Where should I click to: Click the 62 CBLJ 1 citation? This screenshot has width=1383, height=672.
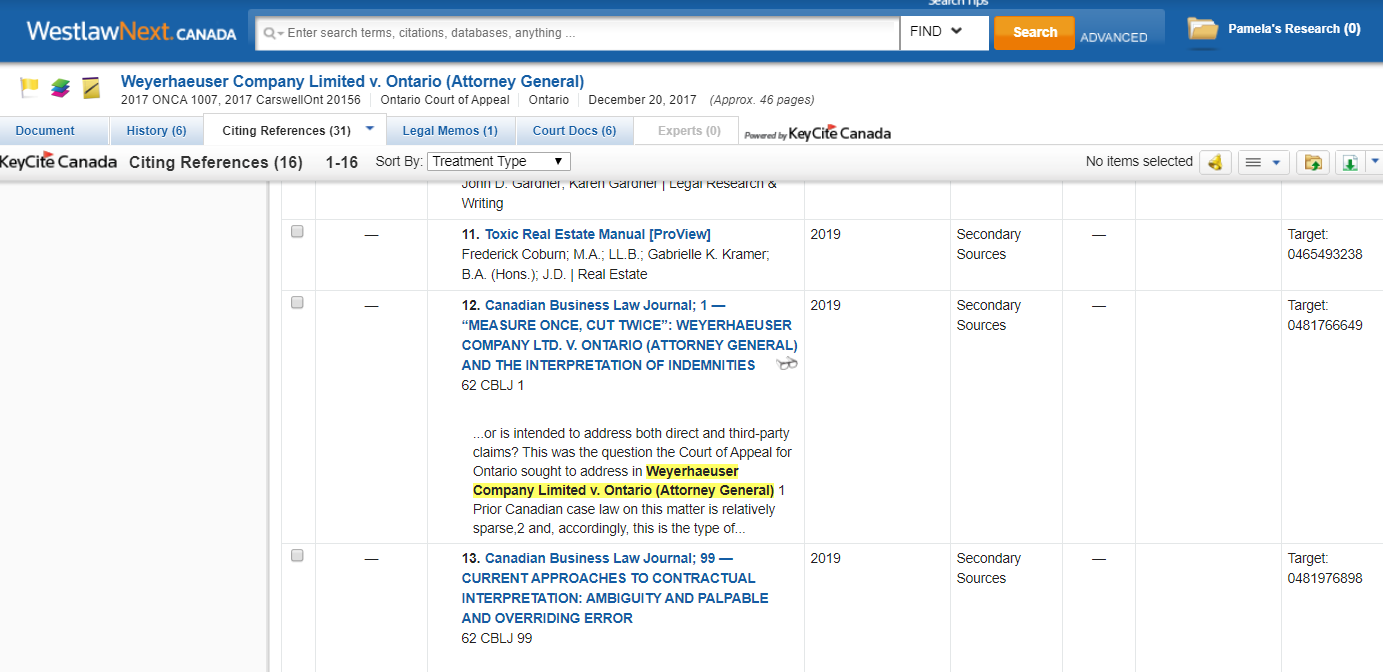click(493, 385)
